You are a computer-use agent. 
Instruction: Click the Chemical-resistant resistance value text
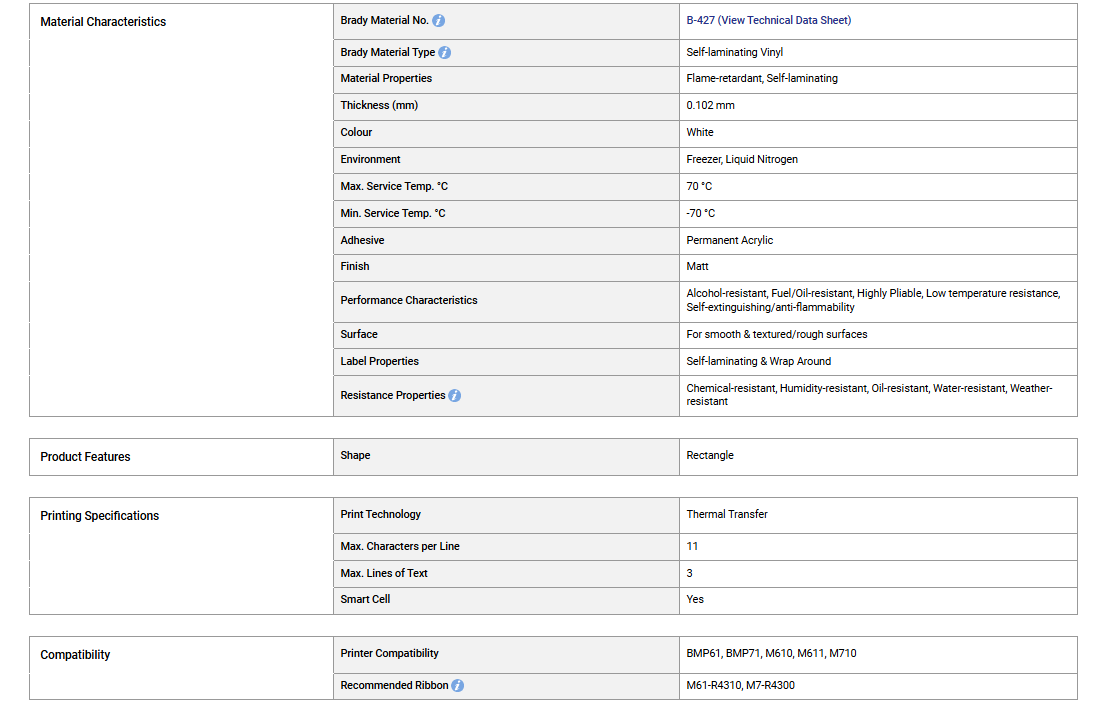coord(869,395)
